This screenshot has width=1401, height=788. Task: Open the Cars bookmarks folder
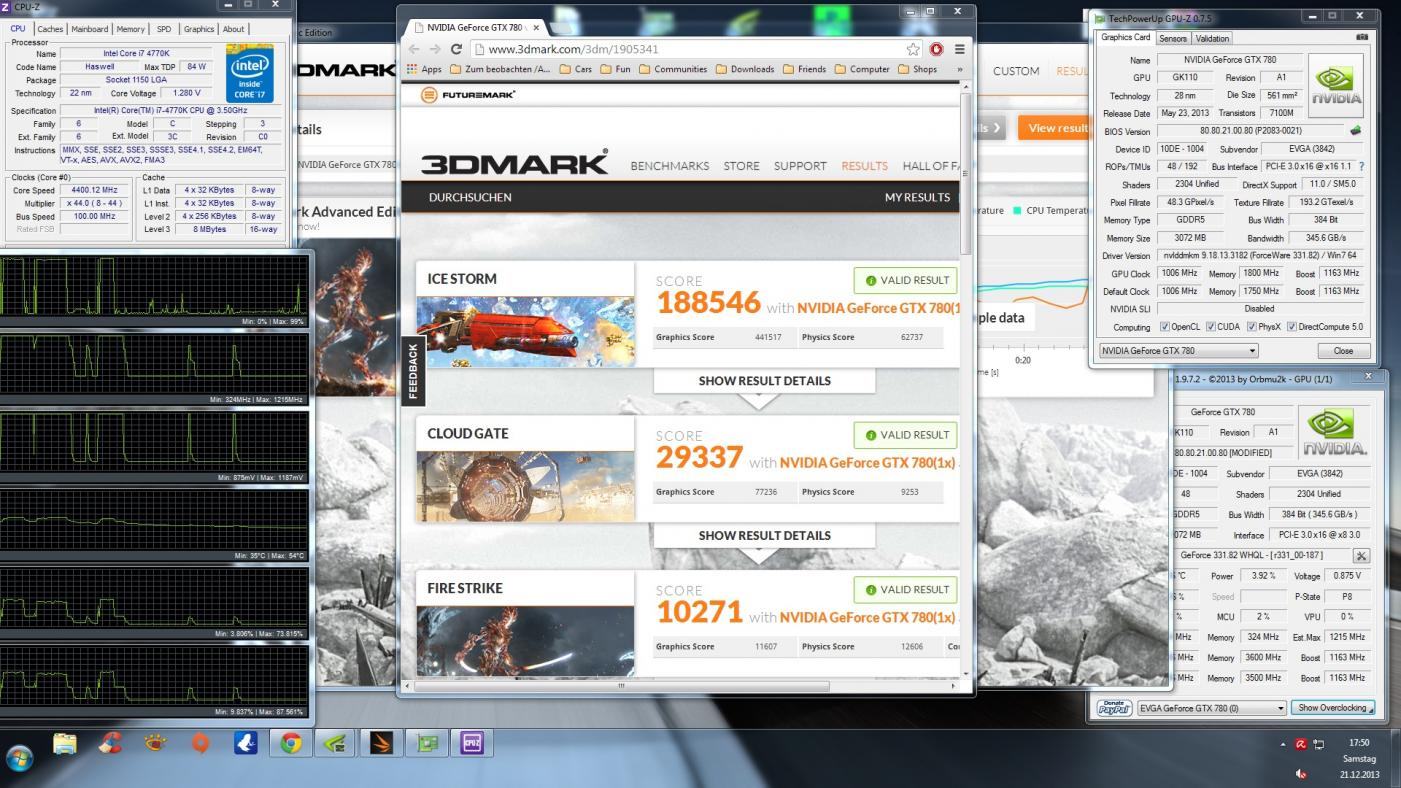(x=574, y=69)
